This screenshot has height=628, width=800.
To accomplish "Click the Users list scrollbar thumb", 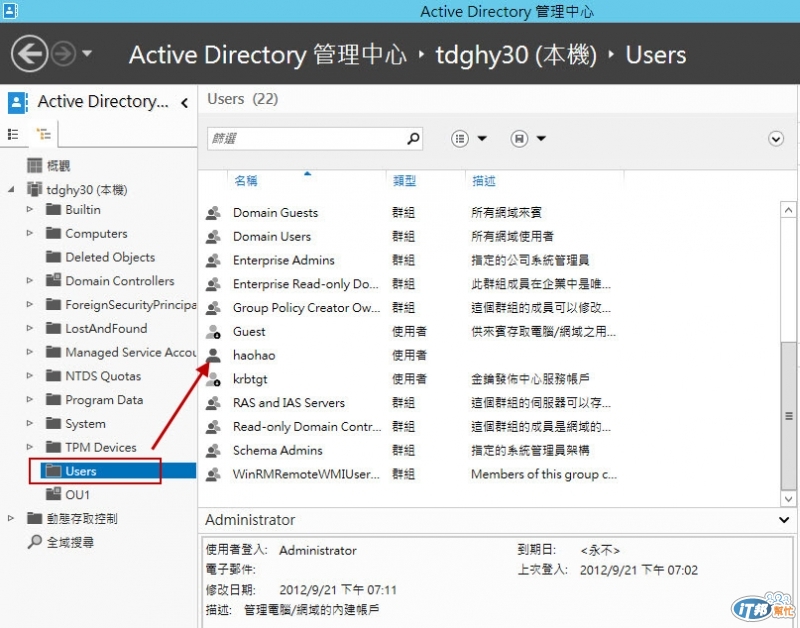I will pos(788,416).
